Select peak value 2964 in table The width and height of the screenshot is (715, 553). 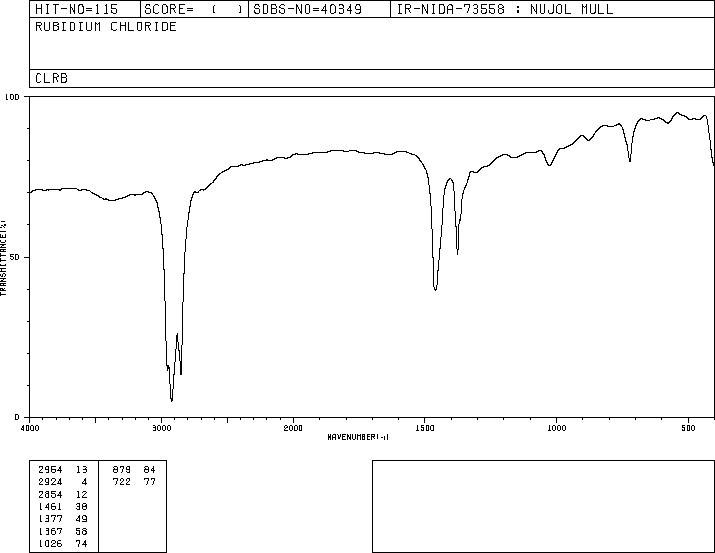pyautogui.click(x=50, y=470)
